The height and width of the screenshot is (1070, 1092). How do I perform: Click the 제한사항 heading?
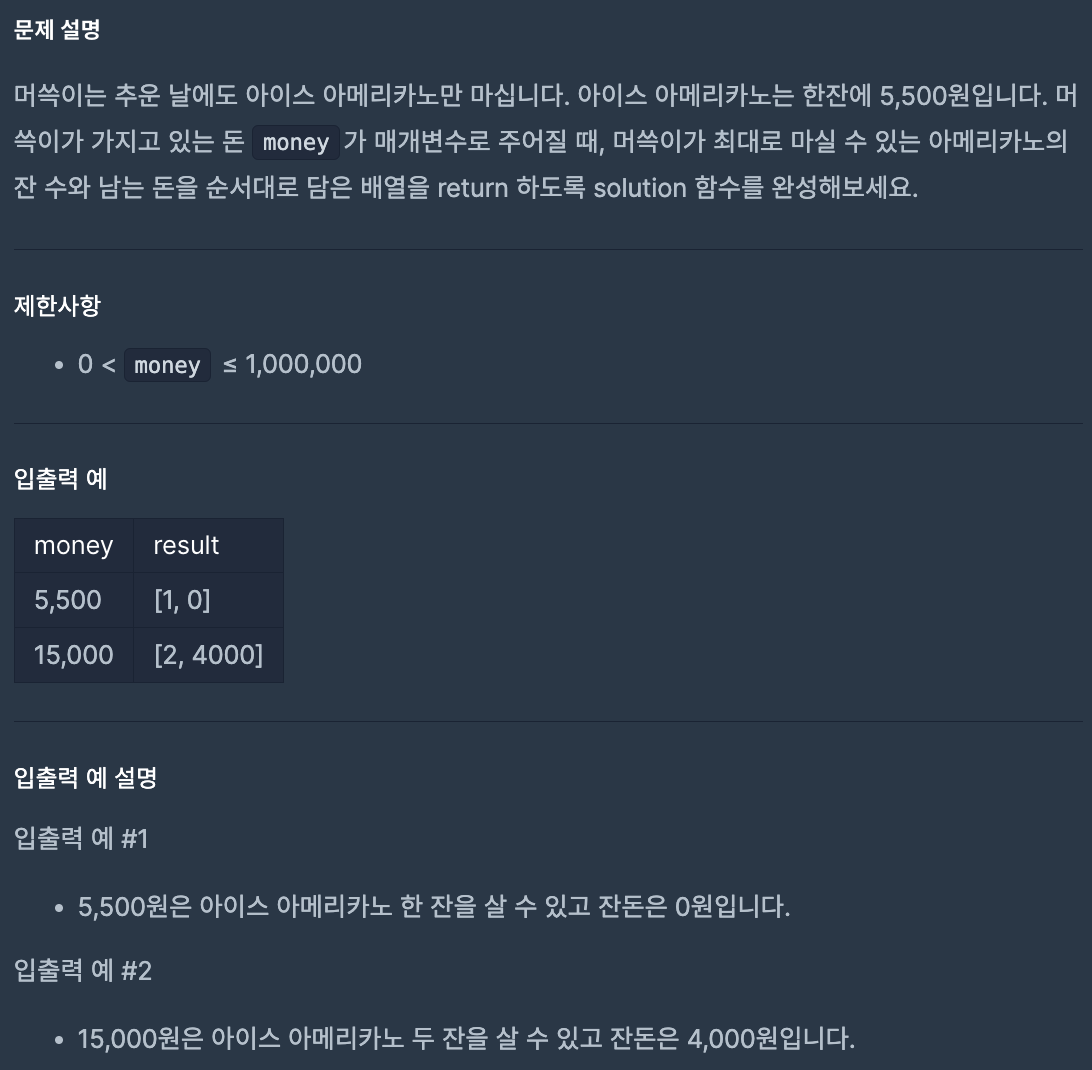point(57,305)
